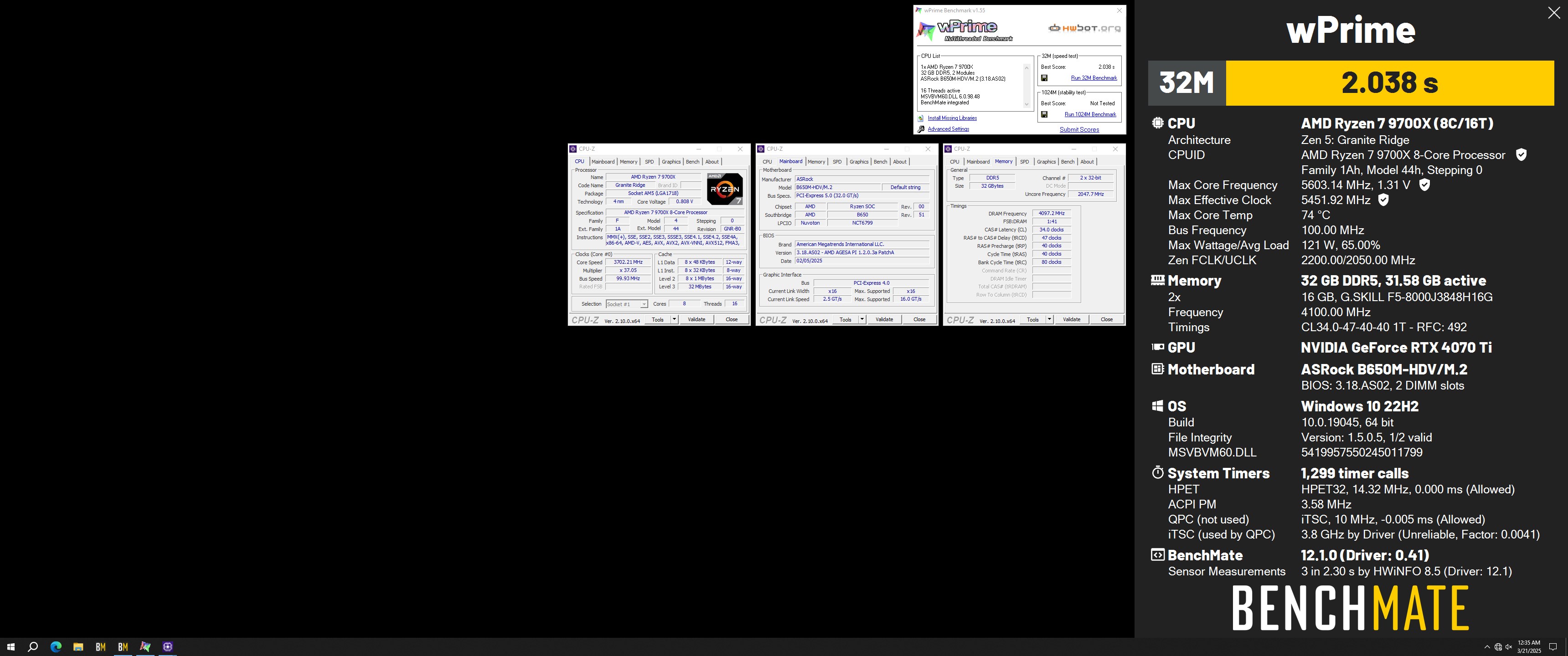This screenshot has width=1568, height=656.
Task: Click the verified shield next to CPUID
Action: [1521, 154]
